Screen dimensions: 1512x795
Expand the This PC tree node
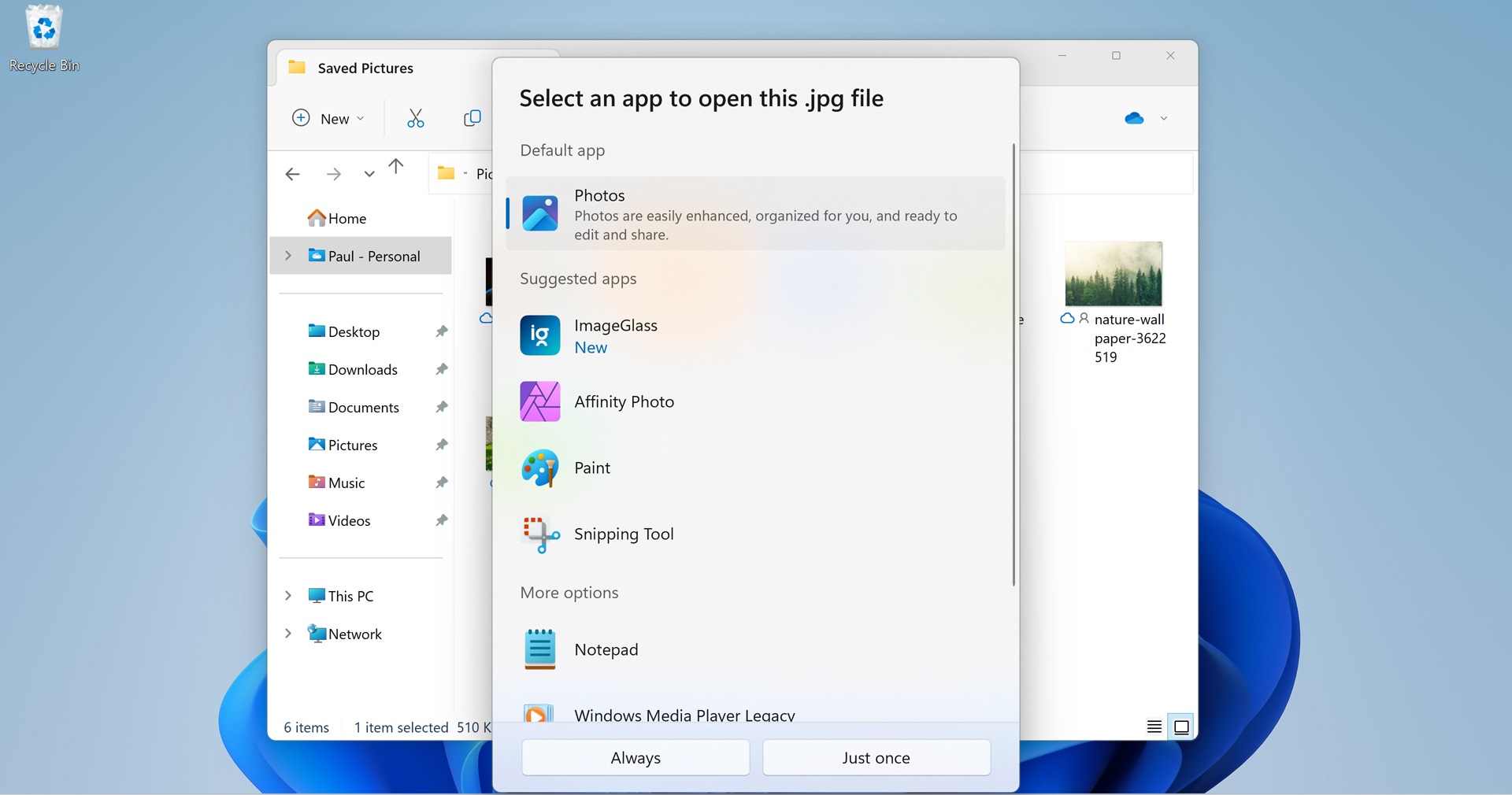click(288, 596)
